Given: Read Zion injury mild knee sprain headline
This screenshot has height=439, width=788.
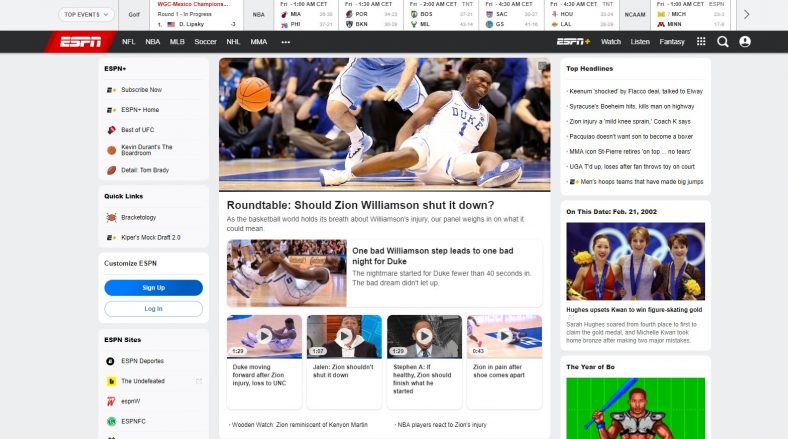Looking at the screenshot, I should (630, 122).
